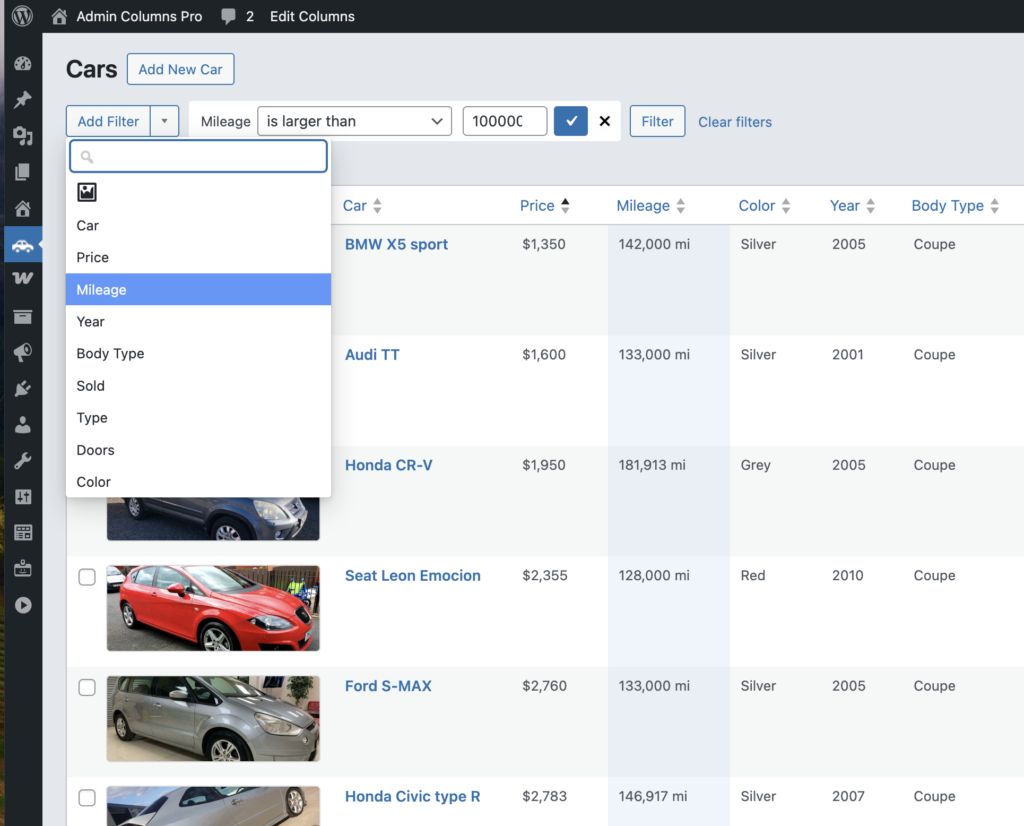This screenshot has height=826, width=1024.
Task: Toggle the arrow beside Add Filter
Action: pyautogui.click(x=165, y=121)
